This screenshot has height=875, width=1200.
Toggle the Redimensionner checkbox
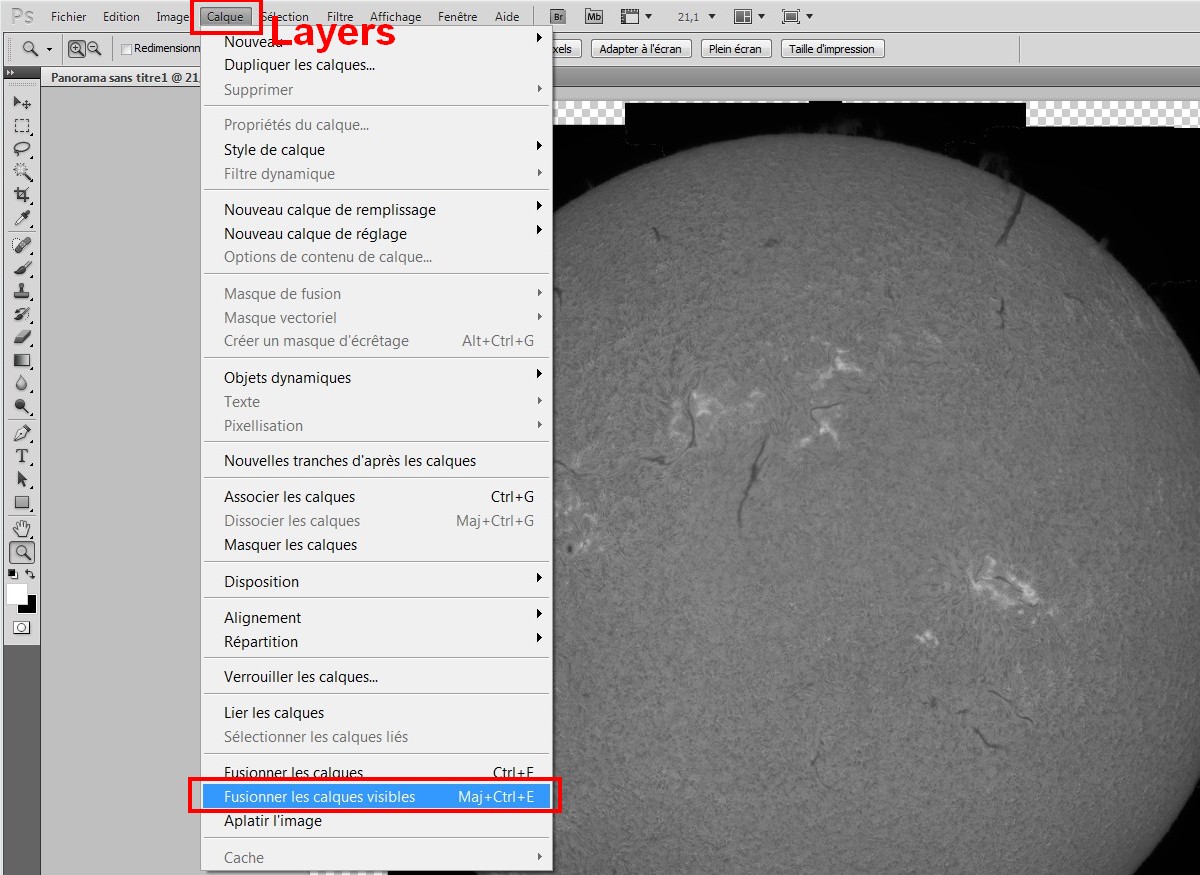click(126, 49)
